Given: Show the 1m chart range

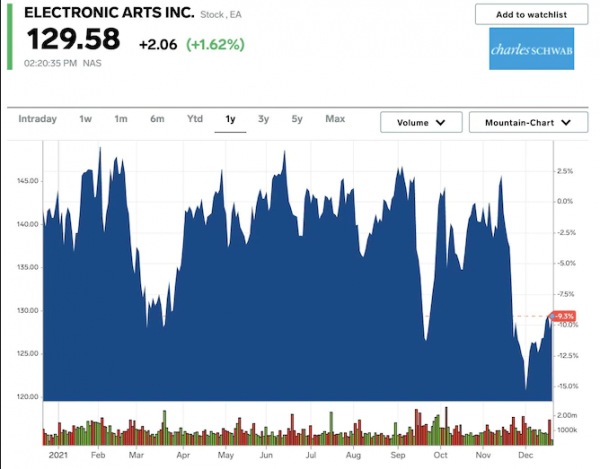Looking at the screenshot, I should point(121,119).
